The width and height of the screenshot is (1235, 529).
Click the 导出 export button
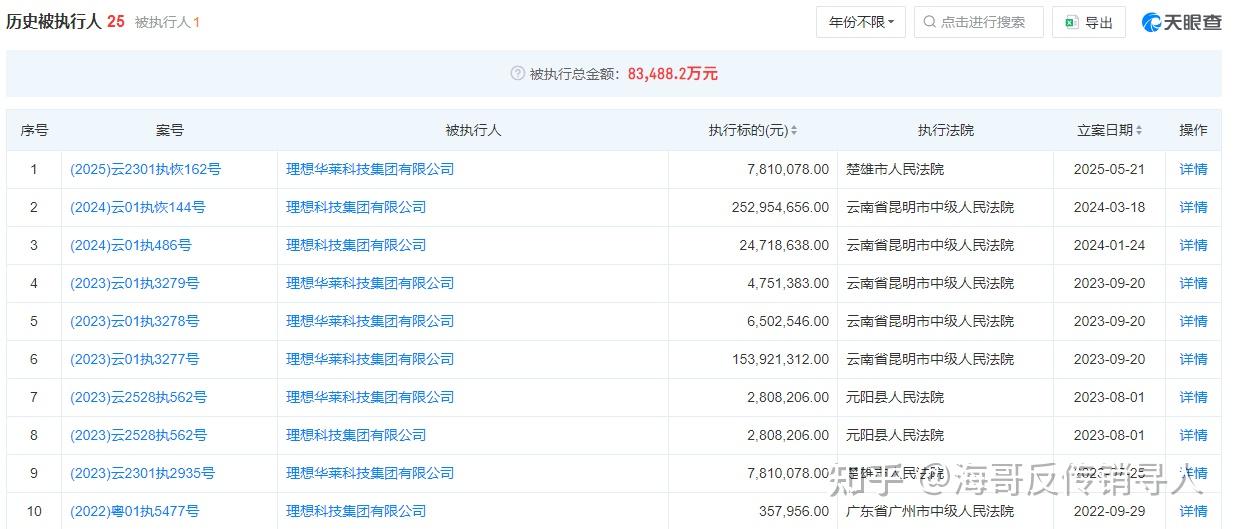[1089, 22]
